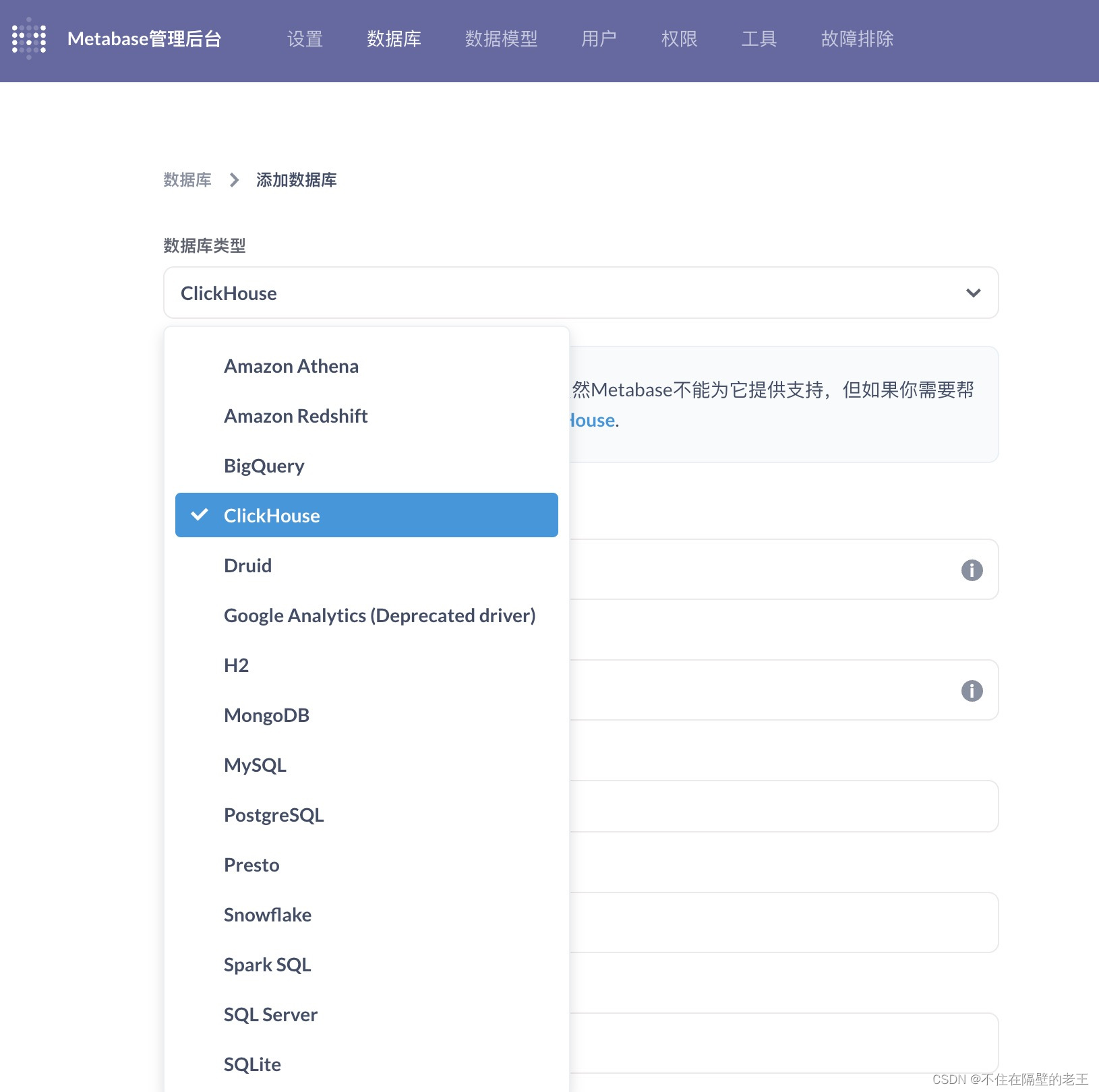
Task: Open the 权限 tab
Action: coord(679,39)
